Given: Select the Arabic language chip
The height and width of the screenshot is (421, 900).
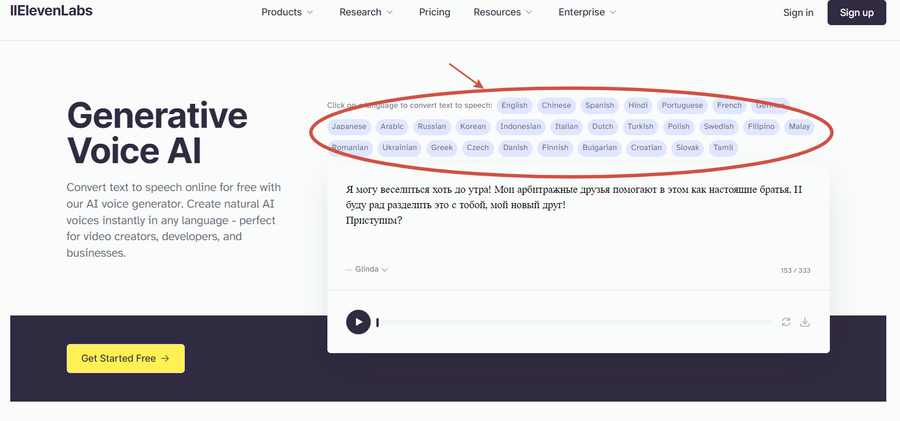Looking at the screenshot, I should (392, 126).
